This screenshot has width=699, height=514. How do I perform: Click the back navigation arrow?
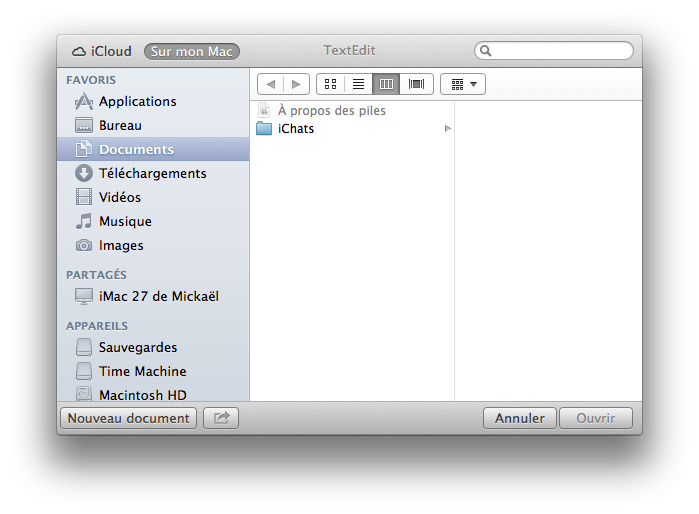[x=271, y=84]
